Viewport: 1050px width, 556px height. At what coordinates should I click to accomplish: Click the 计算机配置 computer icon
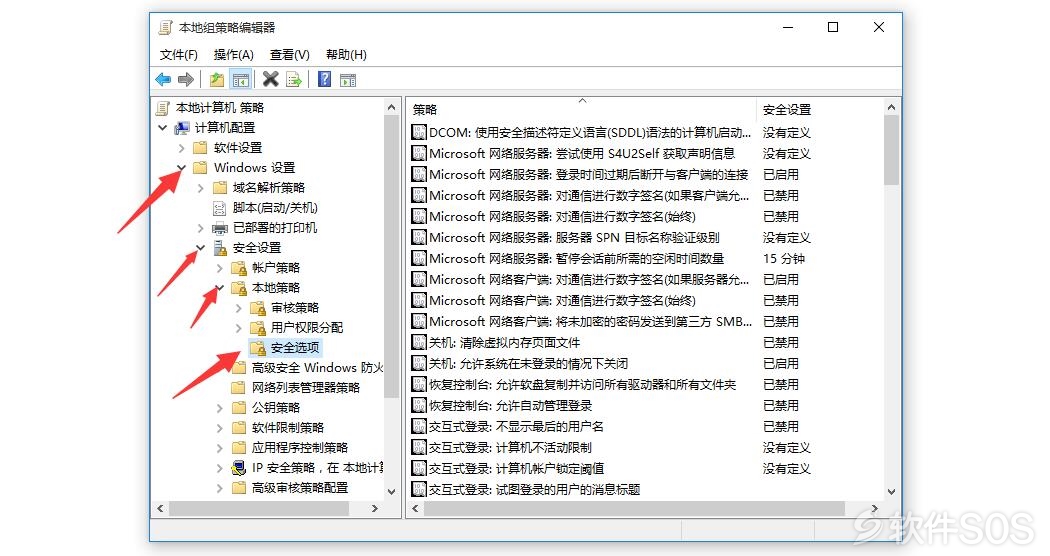click(x=181, y=127)
